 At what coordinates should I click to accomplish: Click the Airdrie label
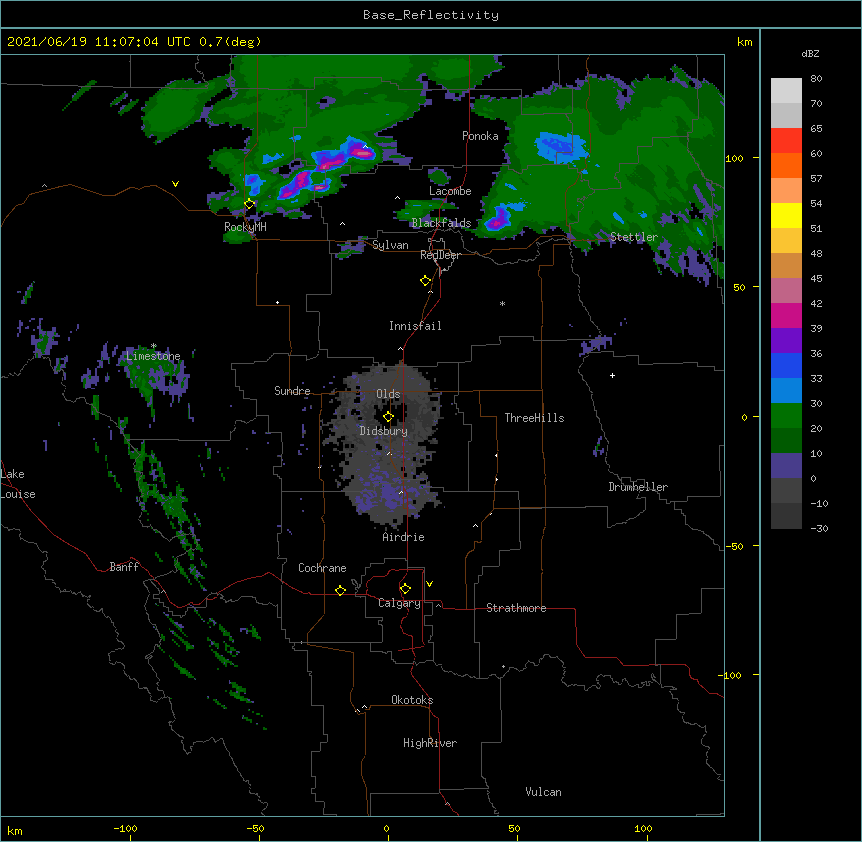[x=404, y=537]
